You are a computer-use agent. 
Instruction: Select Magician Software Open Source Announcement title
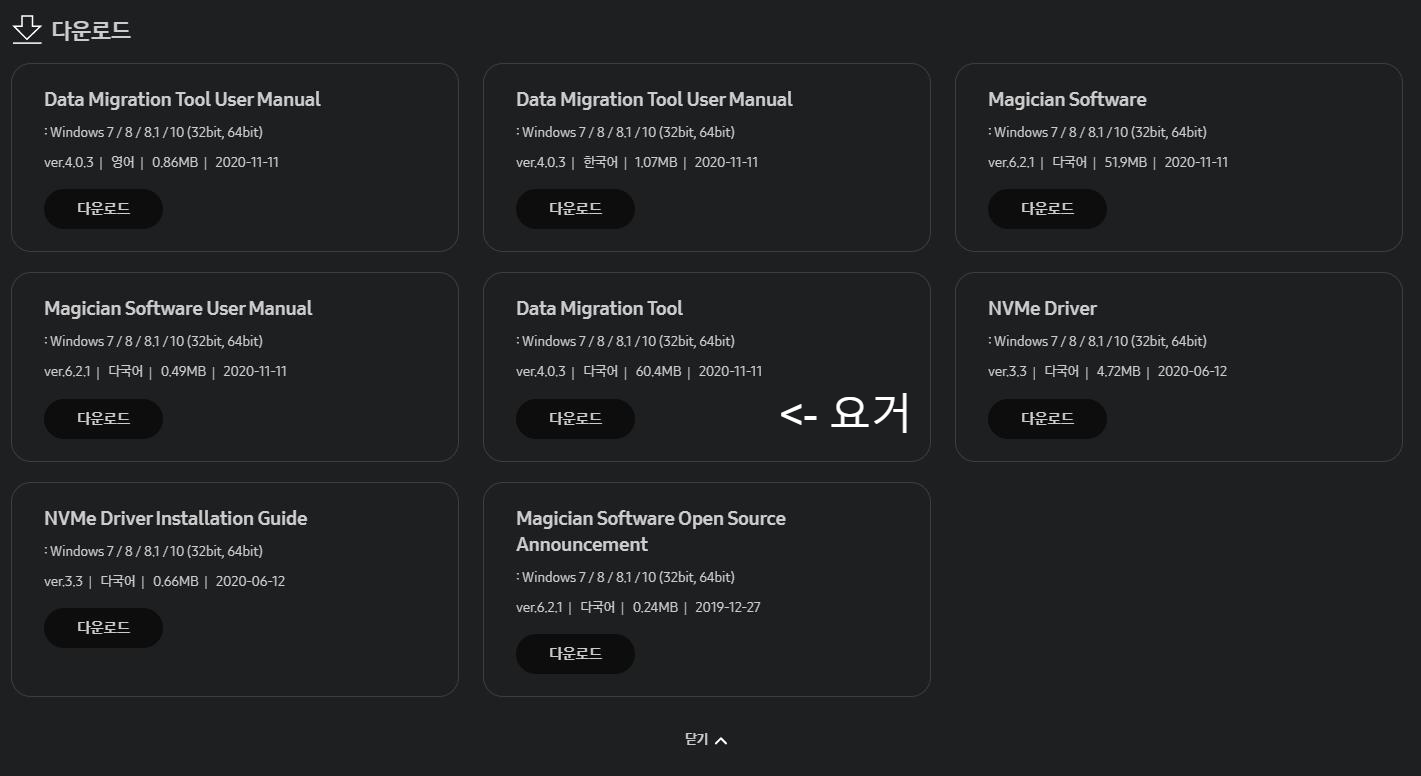(651, 531)
